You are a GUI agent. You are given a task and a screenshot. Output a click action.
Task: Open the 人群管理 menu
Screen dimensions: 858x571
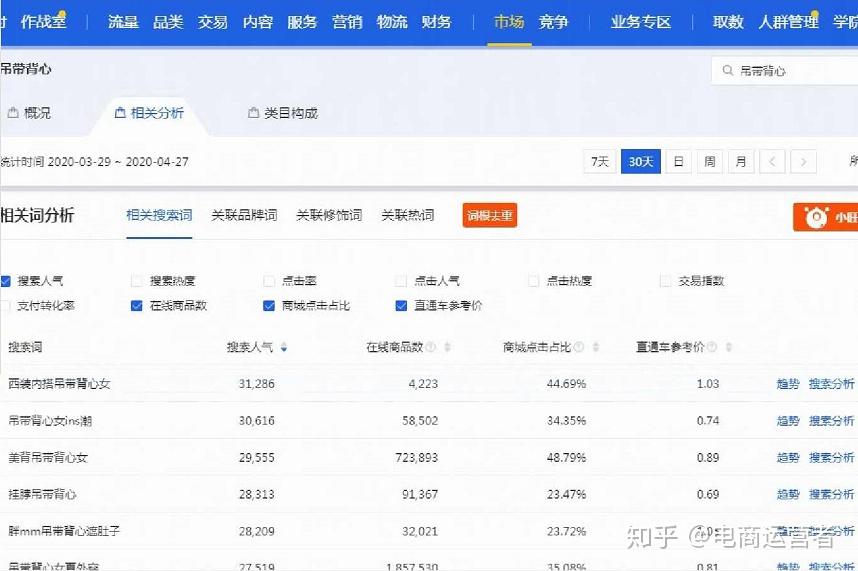[789, 22]
